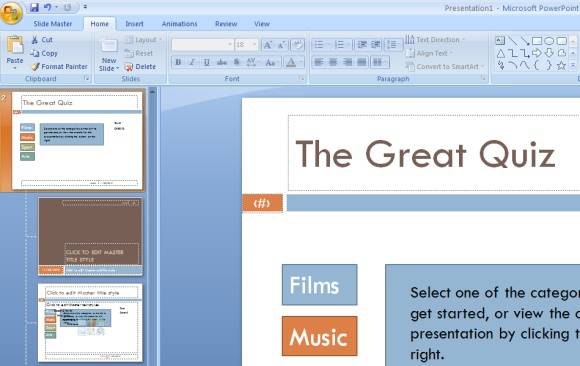
Task: Click the Save icon in Quick Access toolbar
Action: 34,7
